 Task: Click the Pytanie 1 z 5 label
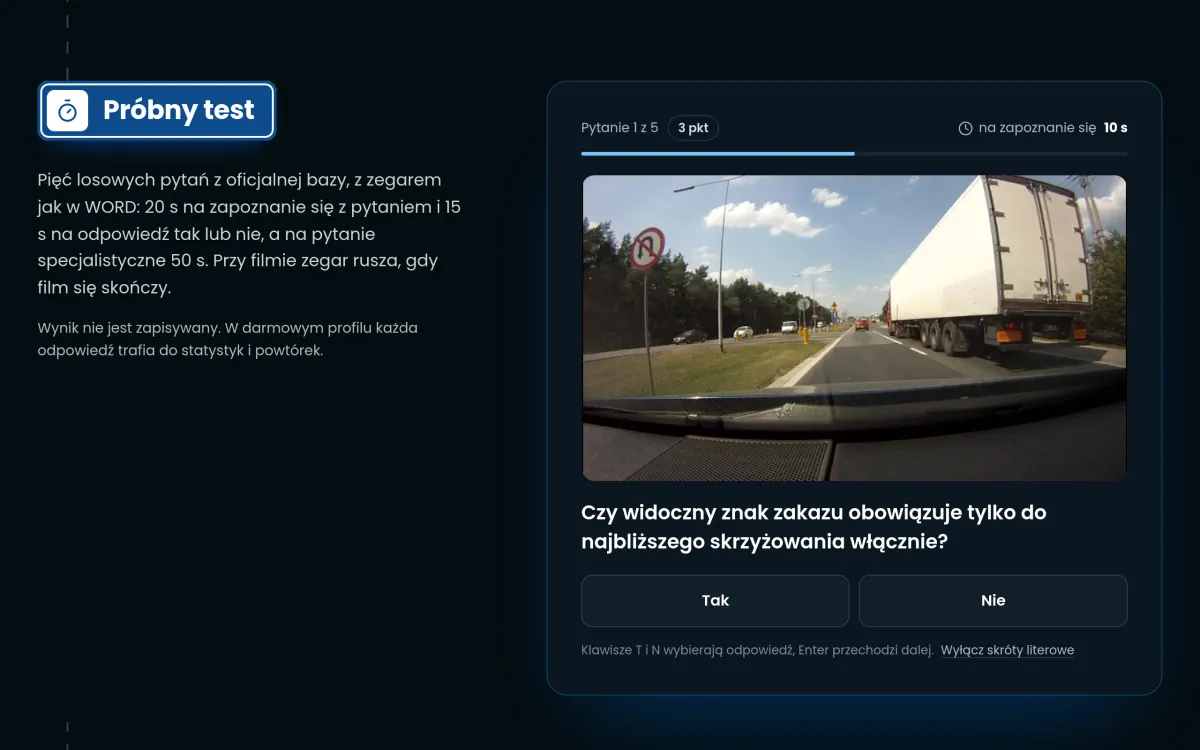pos(620,128)
